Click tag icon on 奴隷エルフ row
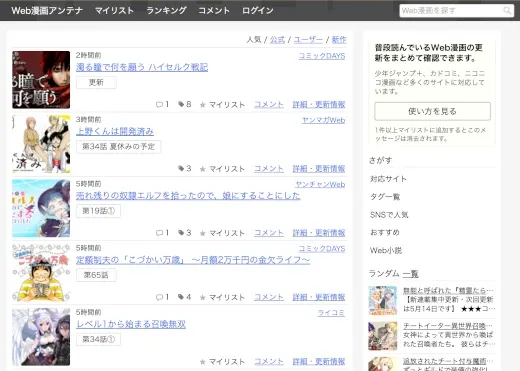520x371 pixels. [x=181, y=233]
